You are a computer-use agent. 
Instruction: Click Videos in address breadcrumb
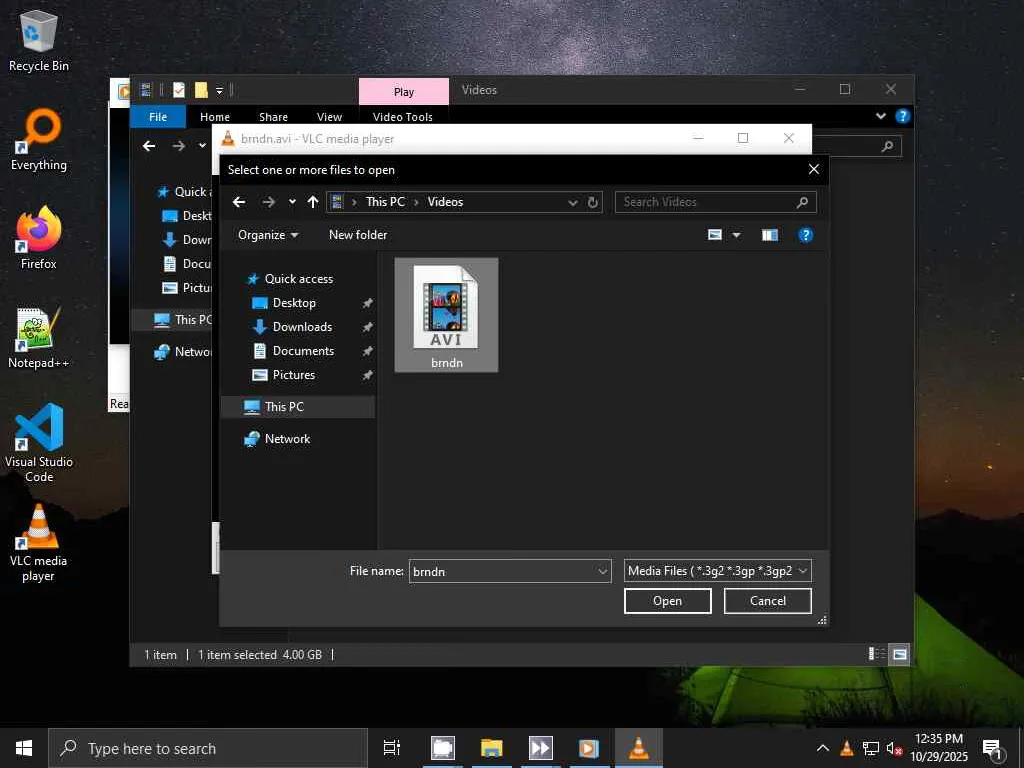click(445, 202)
